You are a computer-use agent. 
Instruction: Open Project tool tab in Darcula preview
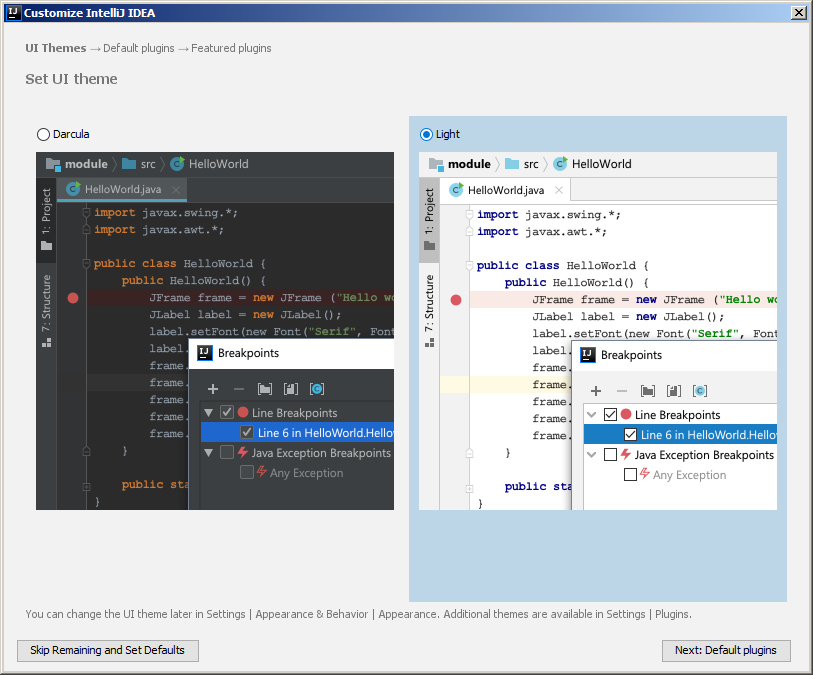tap(46, 220)
